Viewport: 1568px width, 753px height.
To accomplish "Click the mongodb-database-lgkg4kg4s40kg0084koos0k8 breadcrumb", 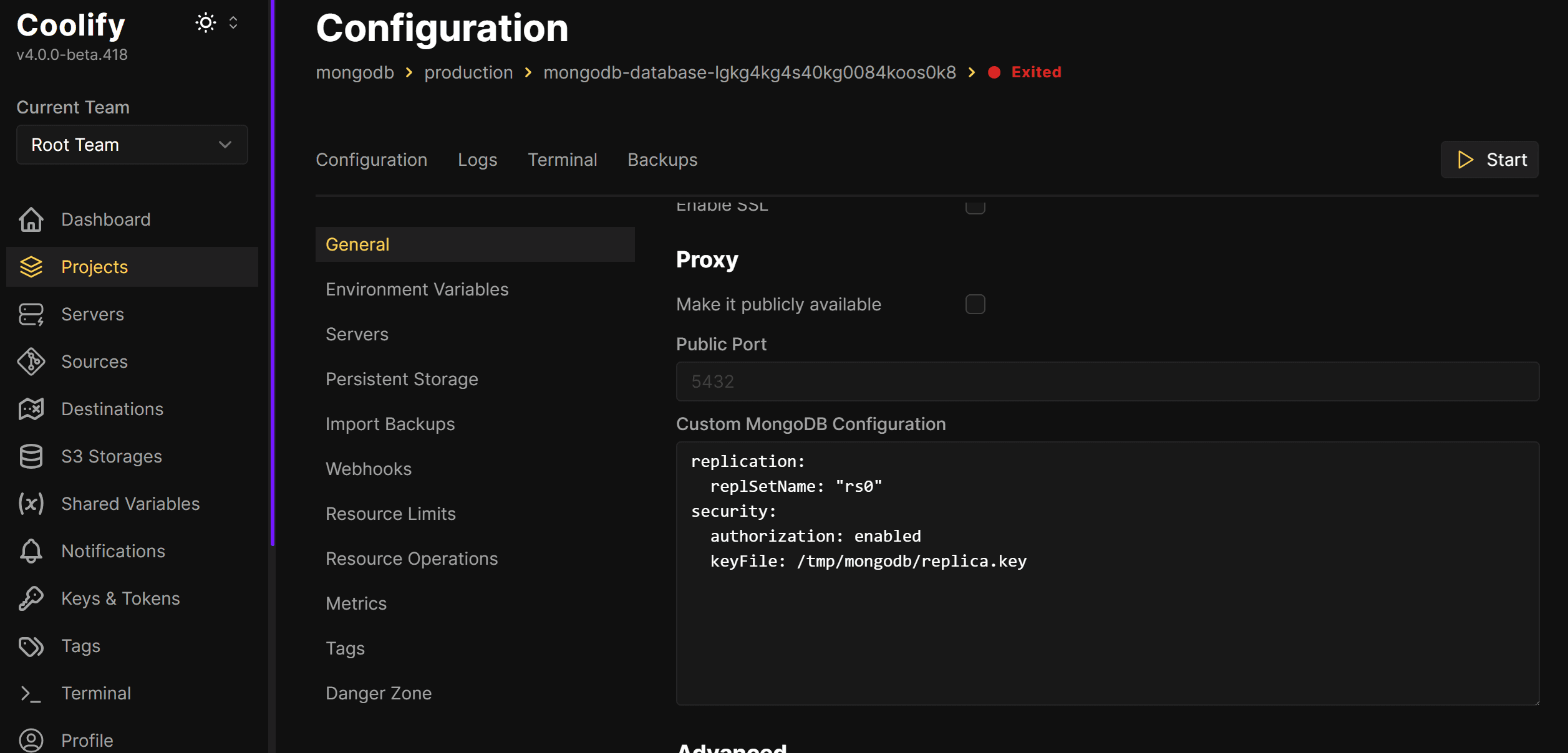I will 750,72.
